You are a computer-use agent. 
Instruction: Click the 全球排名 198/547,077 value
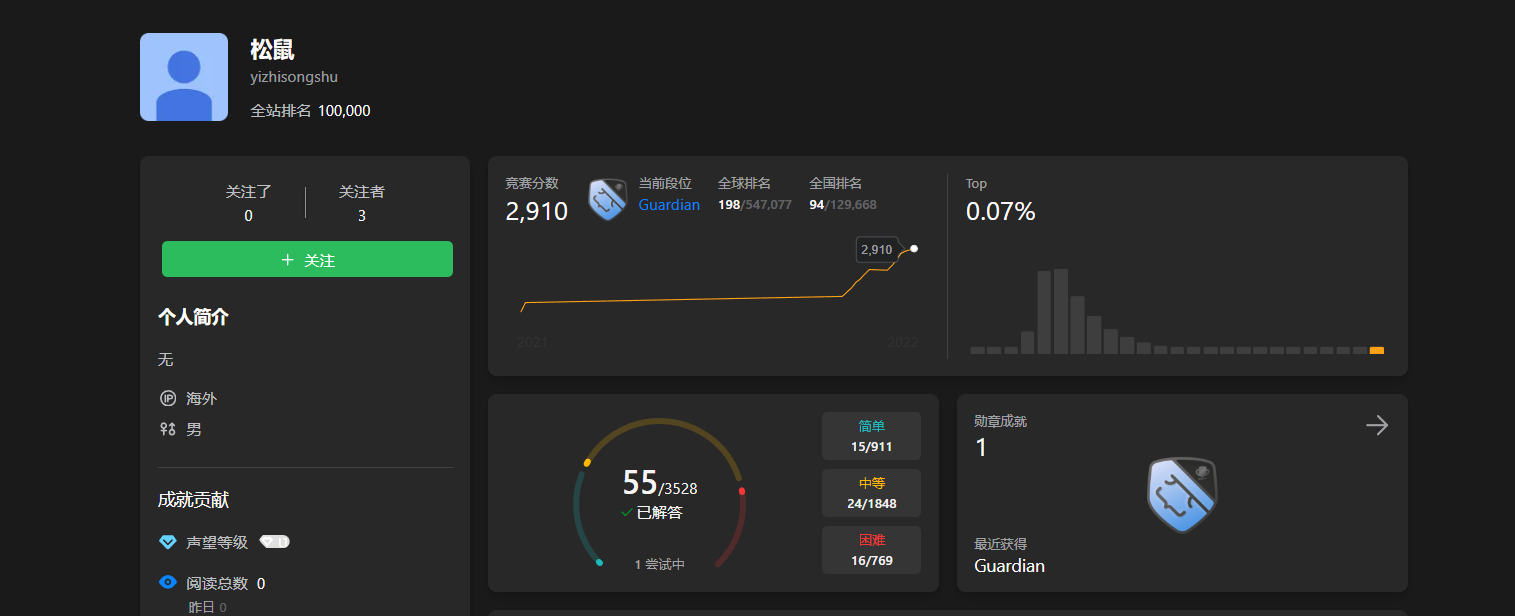pyautogui.click(x=755, y=205)
